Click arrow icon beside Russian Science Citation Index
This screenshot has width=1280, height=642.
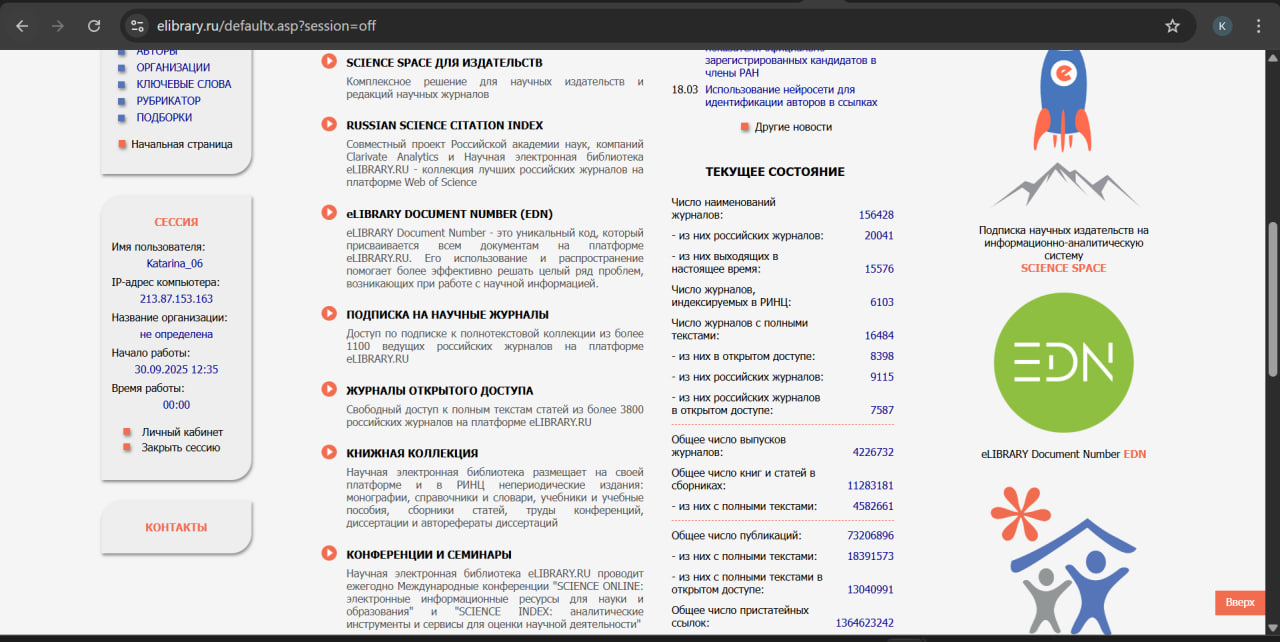(x=329, y=125)
